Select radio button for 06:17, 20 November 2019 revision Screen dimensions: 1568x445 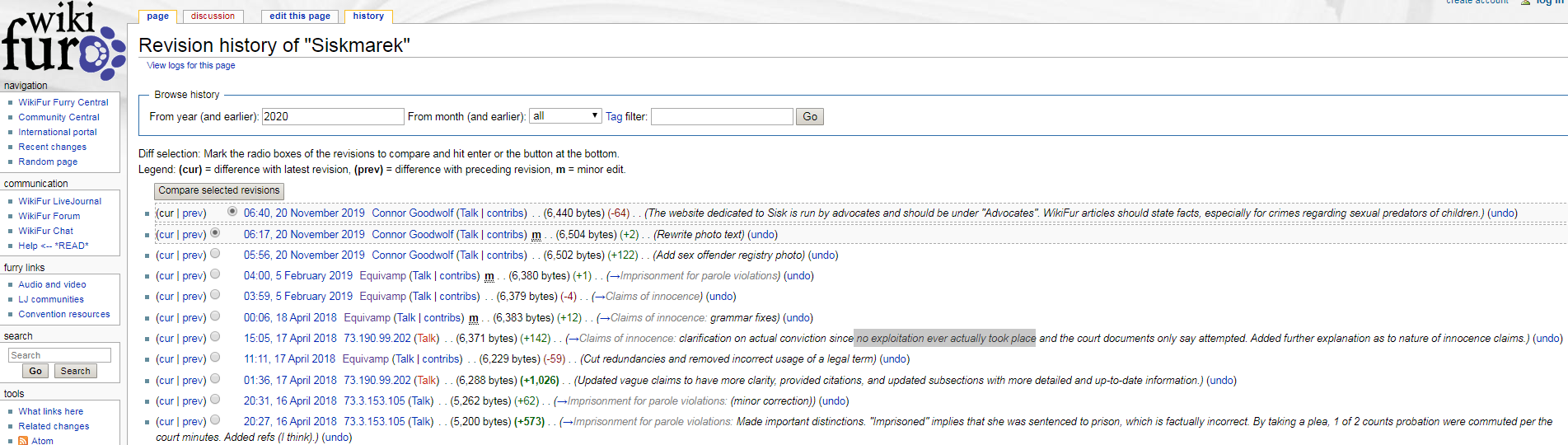[x=215, y=233]
